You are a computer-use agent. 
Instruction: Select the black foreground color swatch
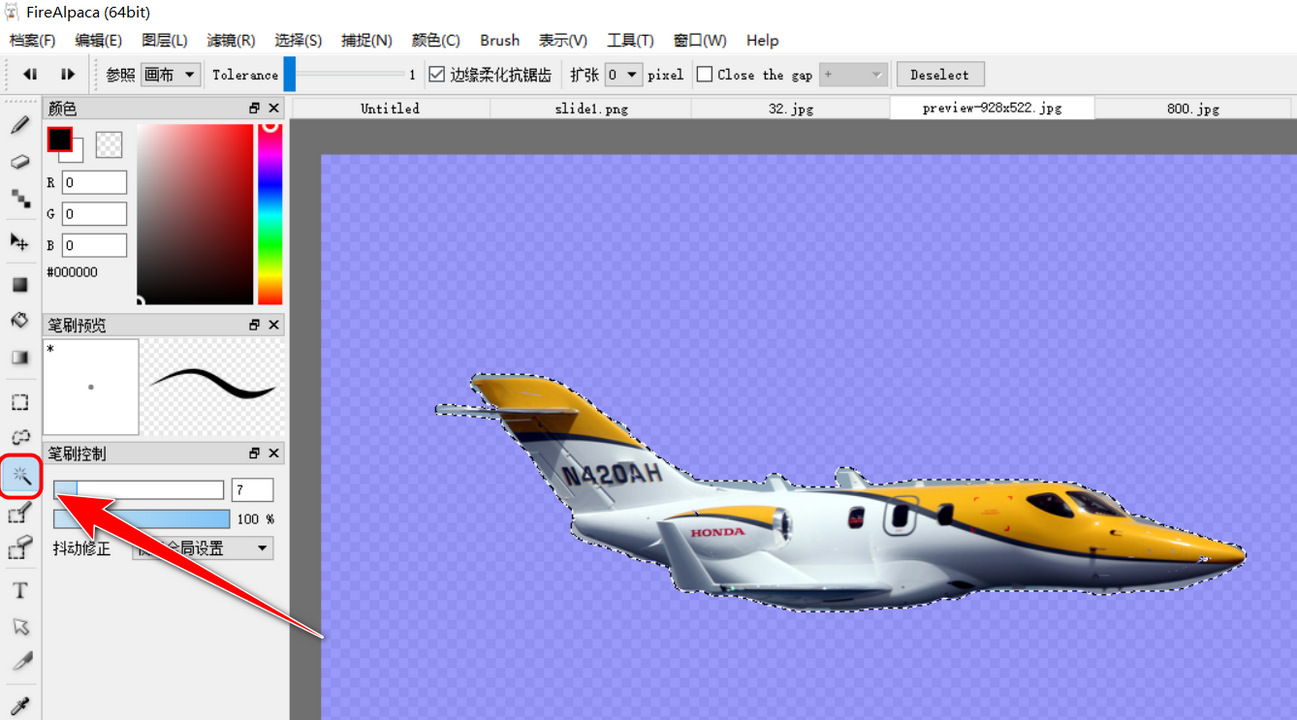click(x=60, y=140)
